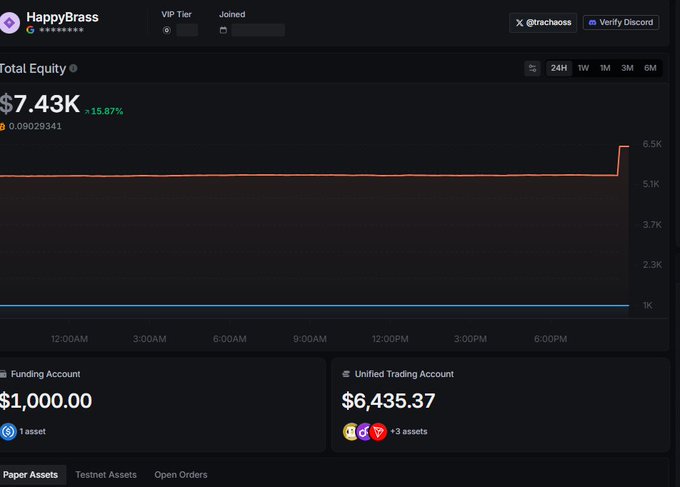
Task: Open the chart filter settings icon
Action: click(x=532, y=68)
